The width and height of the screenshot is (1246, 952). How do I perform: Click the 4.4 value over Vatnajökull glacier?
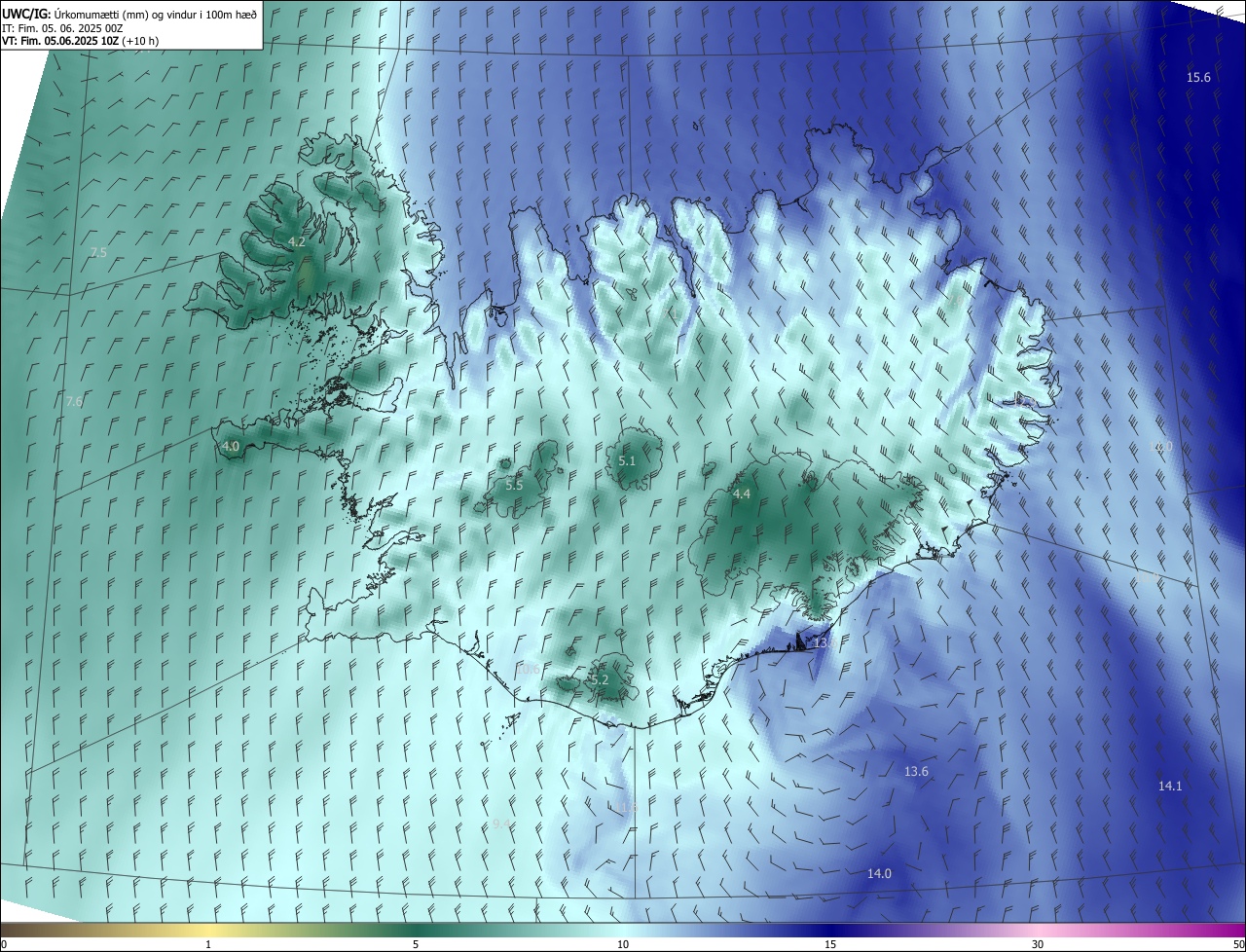click(x=742, y=494)
